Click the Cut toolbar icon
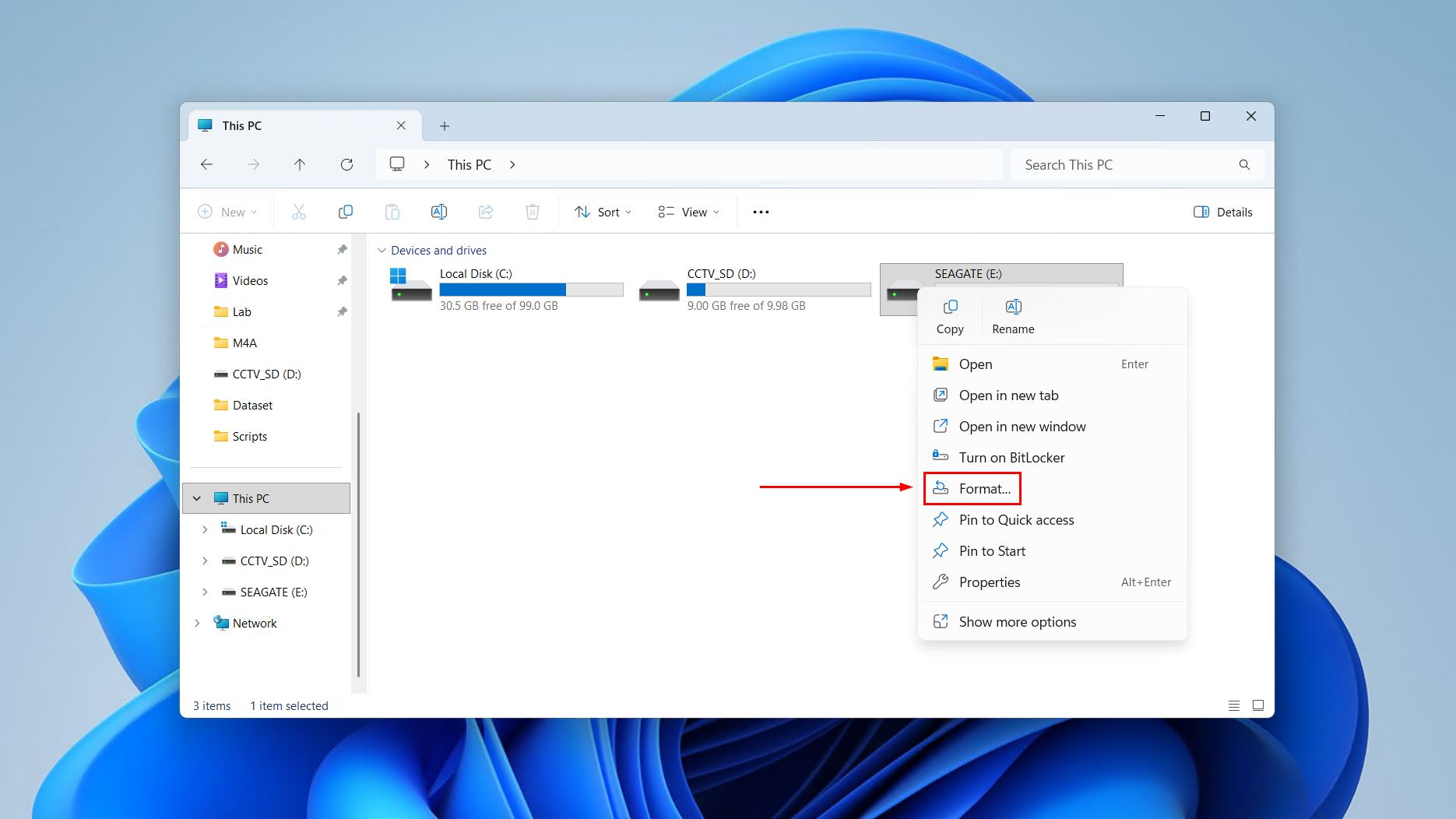 pyautogui.click(x=299, y=212)
